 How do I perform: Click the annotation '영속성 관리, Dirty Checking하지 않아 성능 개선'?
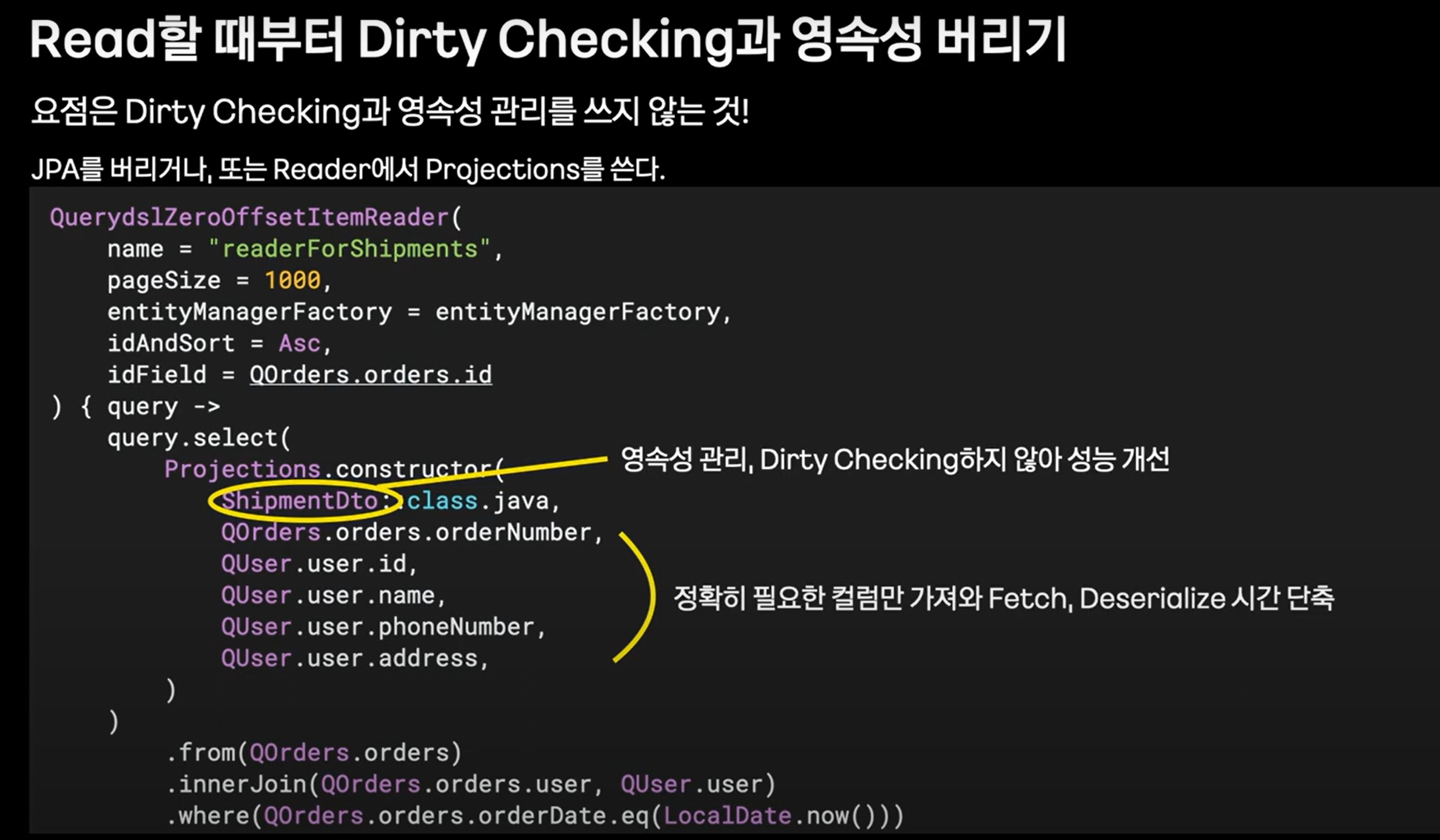(895, 460)
